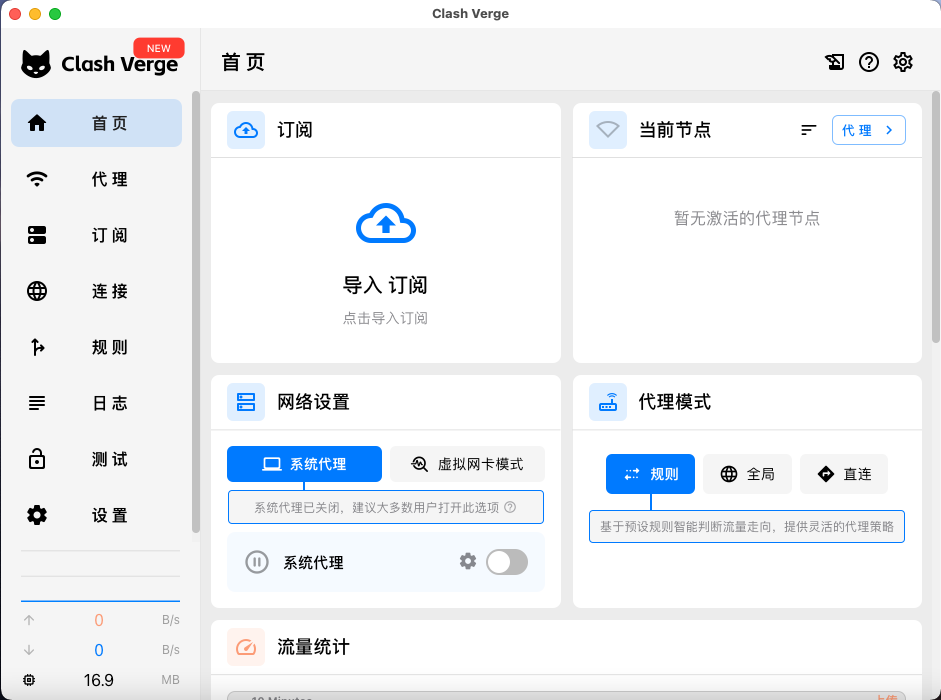The height and width of the screenshot is (700, 941).
Task: Click the info hint icon after proxy tip
Action: click(510, 507)
